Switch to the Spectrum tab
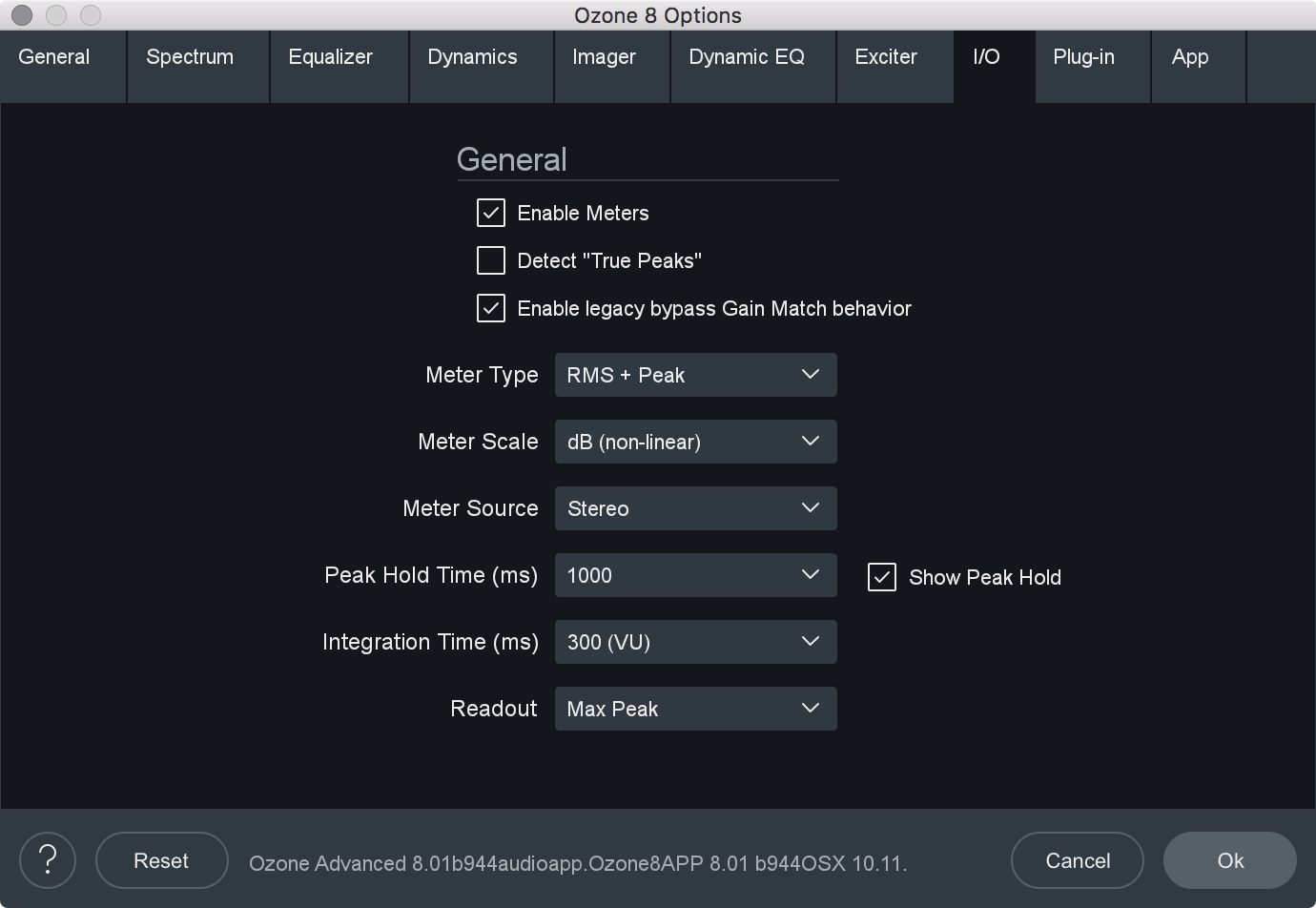Image resolution: width=1316 pixels, height=908 pixels. (198, 67)
